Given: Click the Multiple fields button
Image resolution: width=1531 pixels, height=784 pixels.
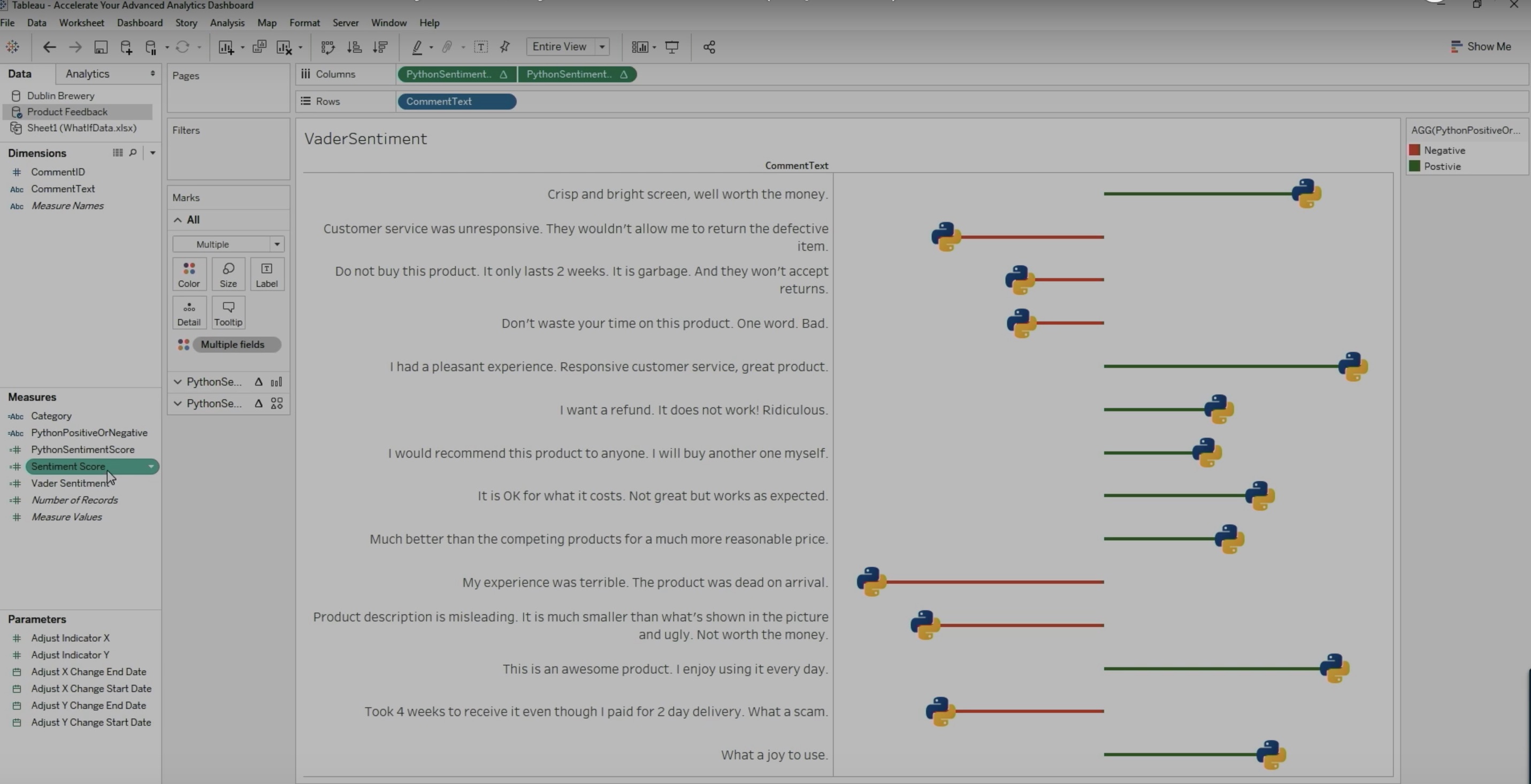Looking at the screenshot, I should coord(235,344).
